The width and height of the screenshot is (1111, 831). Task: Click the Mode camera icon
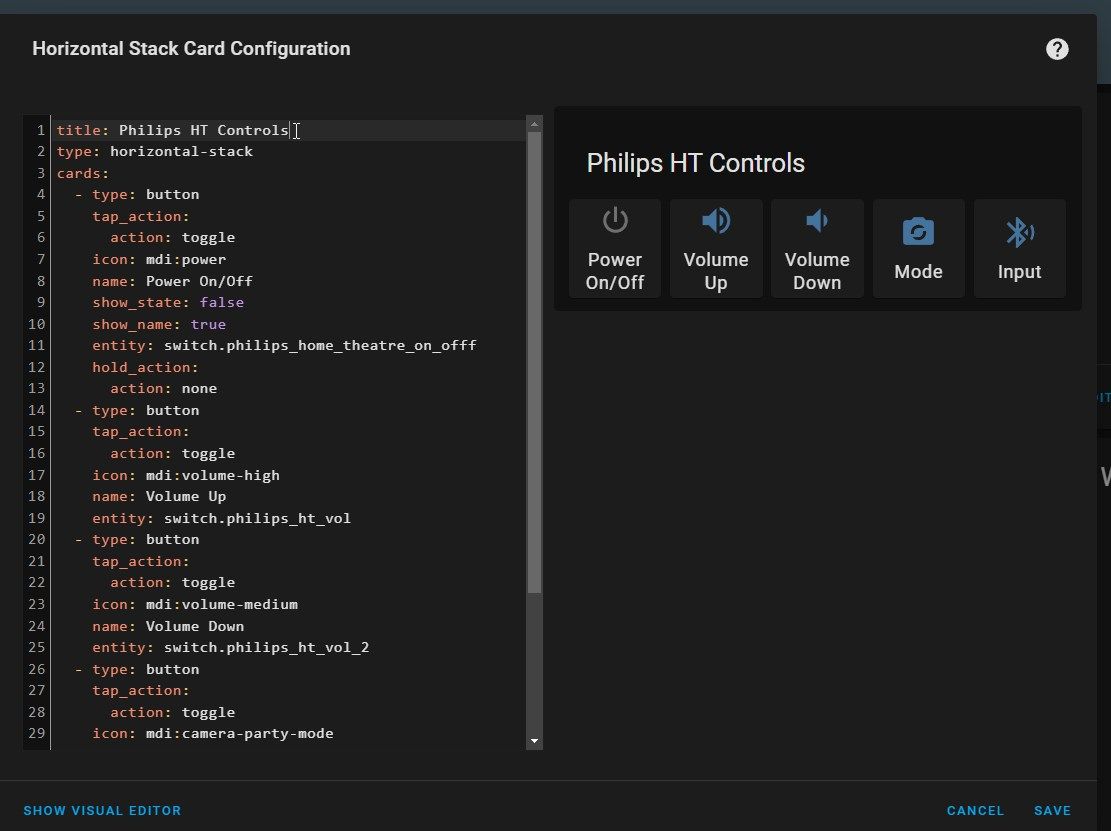[x=918, y=232]
